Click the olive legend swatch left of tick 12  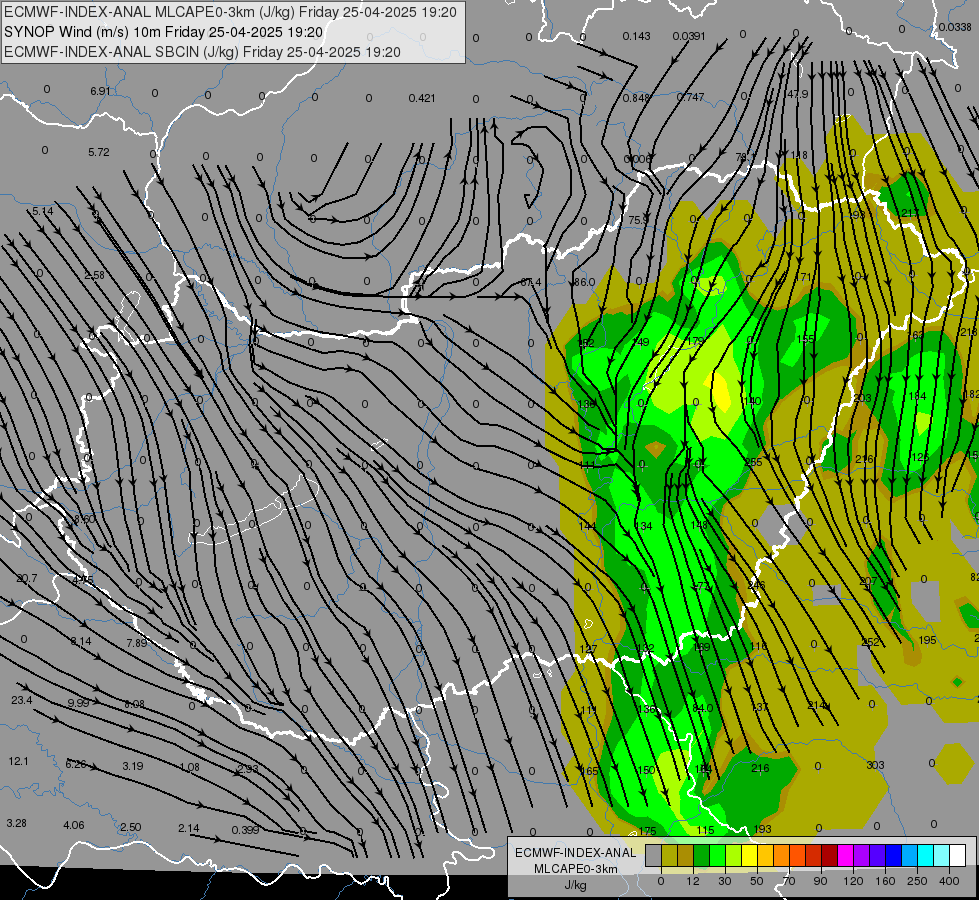669,856
